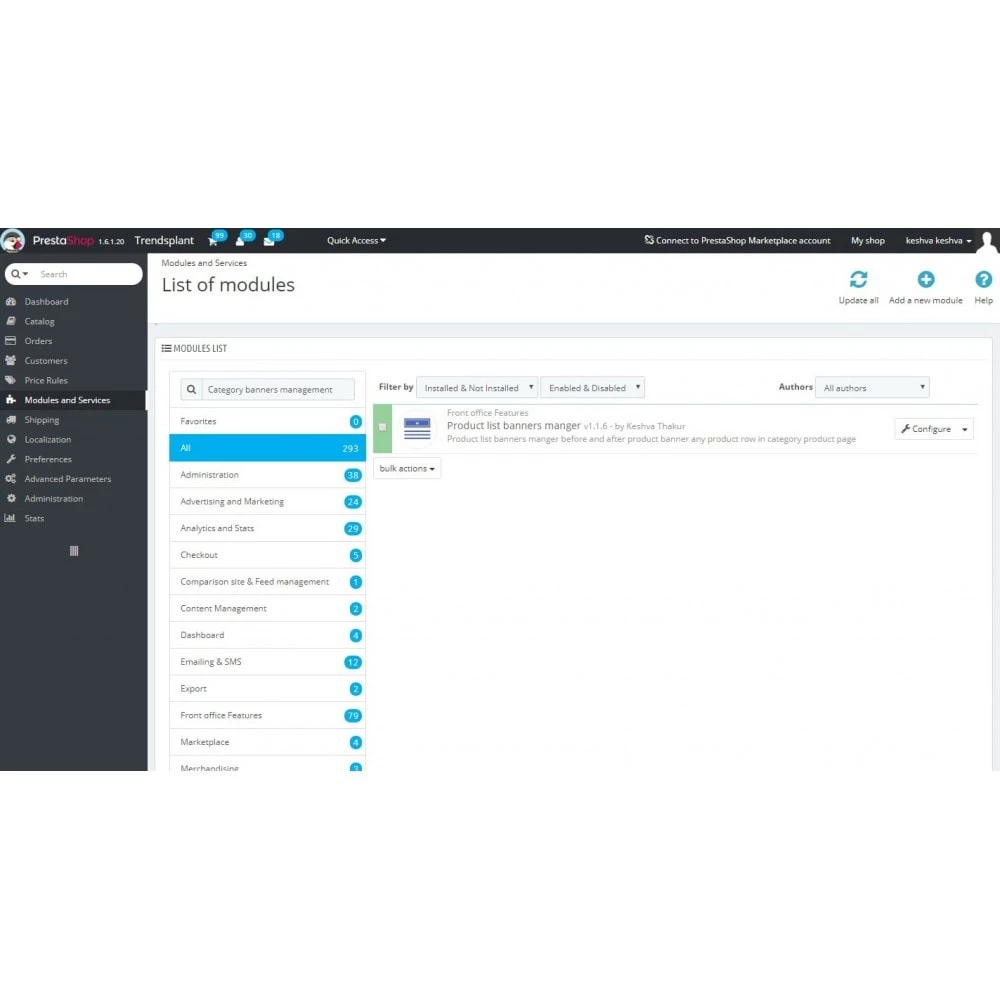Select the Advertising and Marketing category
Screen dimensions: 1000x1000
tap(267, 502)
